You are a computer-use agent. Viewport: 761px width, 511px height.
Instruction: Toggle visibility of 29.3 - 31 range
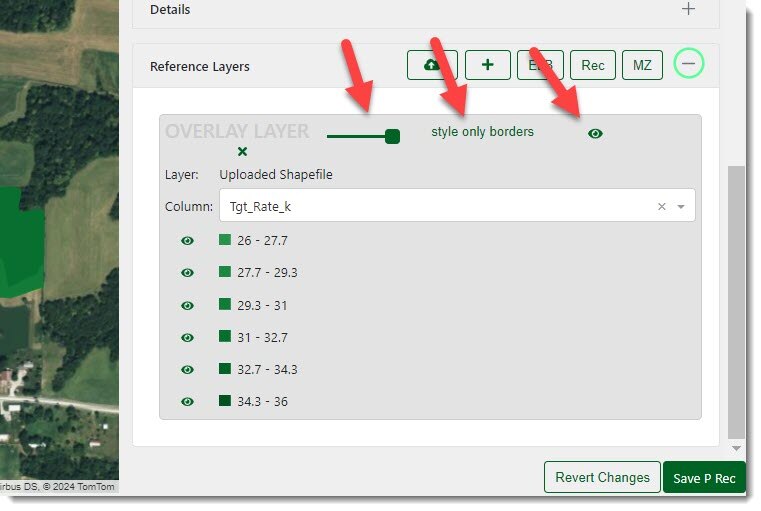(187, 305)
